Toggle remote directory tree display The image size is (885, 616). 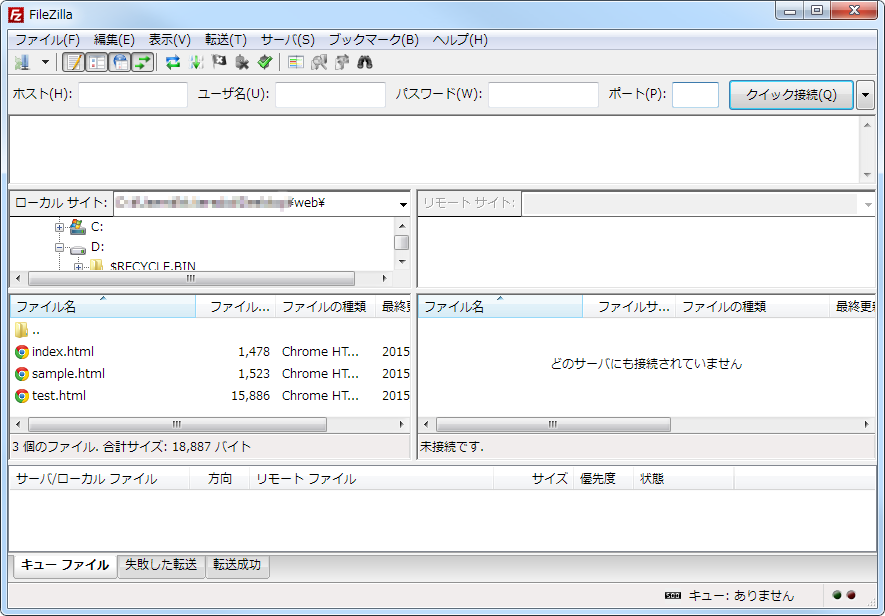click(120, 62)
